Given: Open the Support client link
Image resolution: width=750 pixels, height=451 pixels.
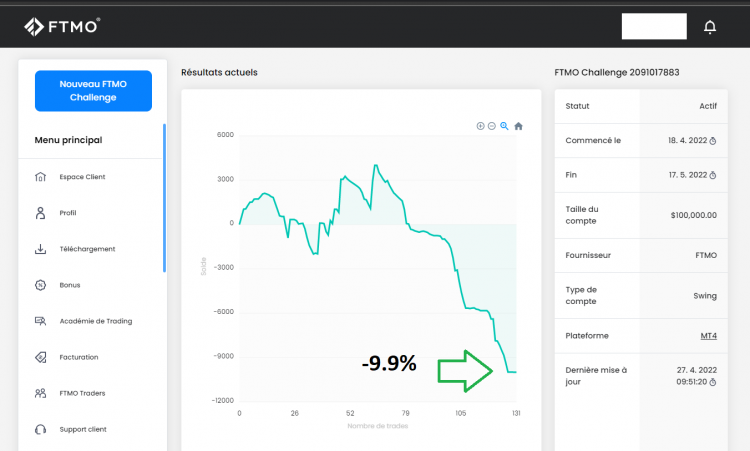Looking at the screenshot, I should 83,429.
